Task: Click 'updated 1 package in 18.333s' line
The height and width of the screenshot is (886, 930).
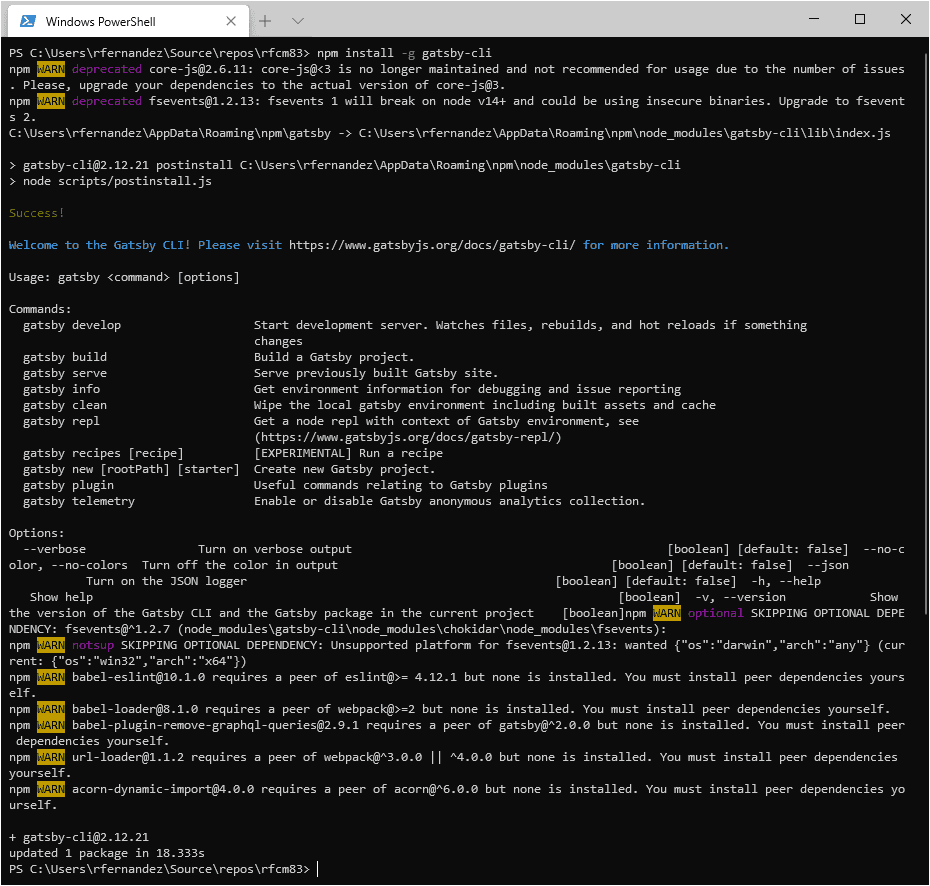Action: 107,853
